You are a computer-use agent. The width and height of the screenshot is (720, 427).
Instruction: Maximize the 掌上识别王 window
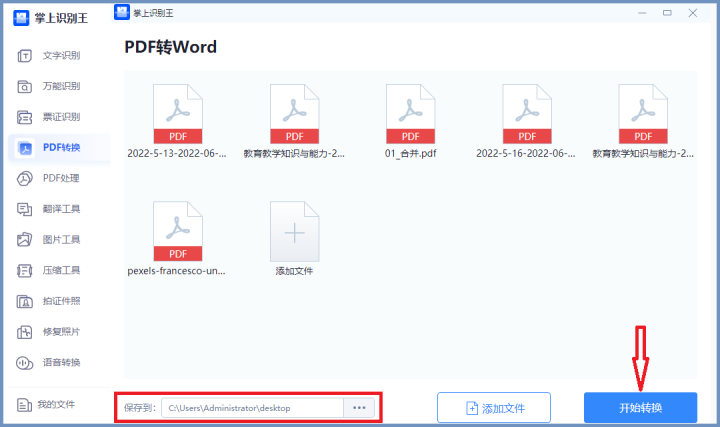(x=667, y=13)
